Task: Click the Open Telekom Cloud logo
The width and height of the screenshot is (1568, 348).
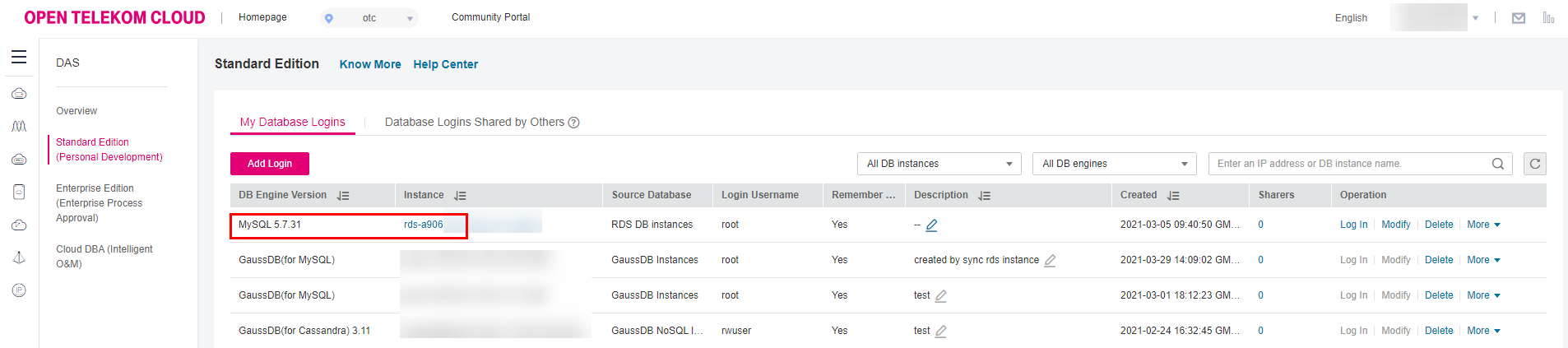Action: pyautogui.click(x=114, y=17)
